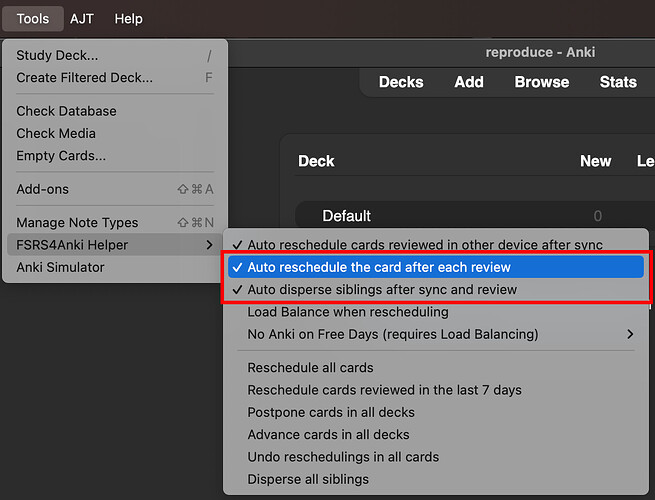Click the New column header
This screenshot has height=500, width=655.
click(x=595, y=161)
